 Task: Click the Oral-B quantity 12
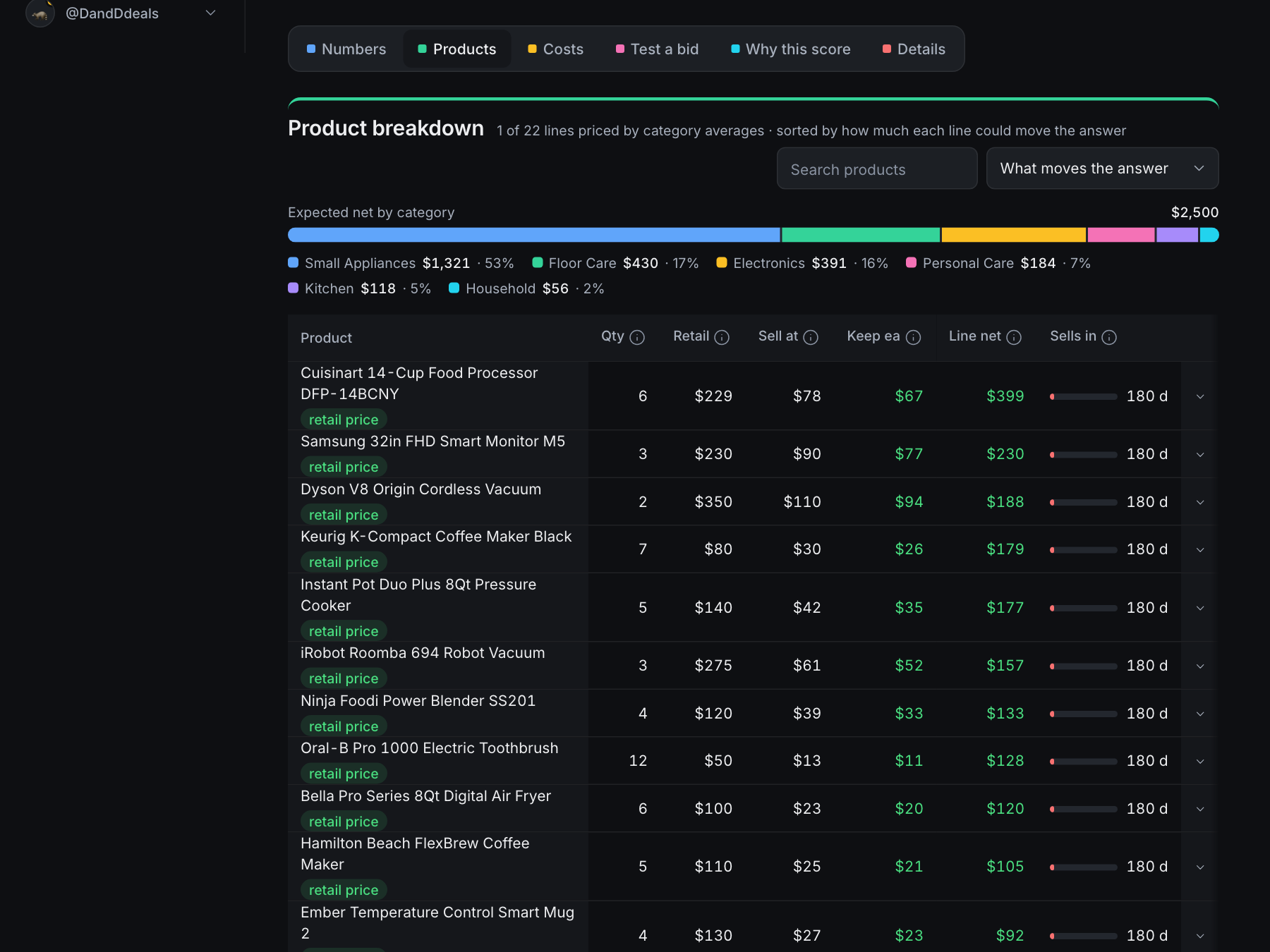click(x=638, y=761)
